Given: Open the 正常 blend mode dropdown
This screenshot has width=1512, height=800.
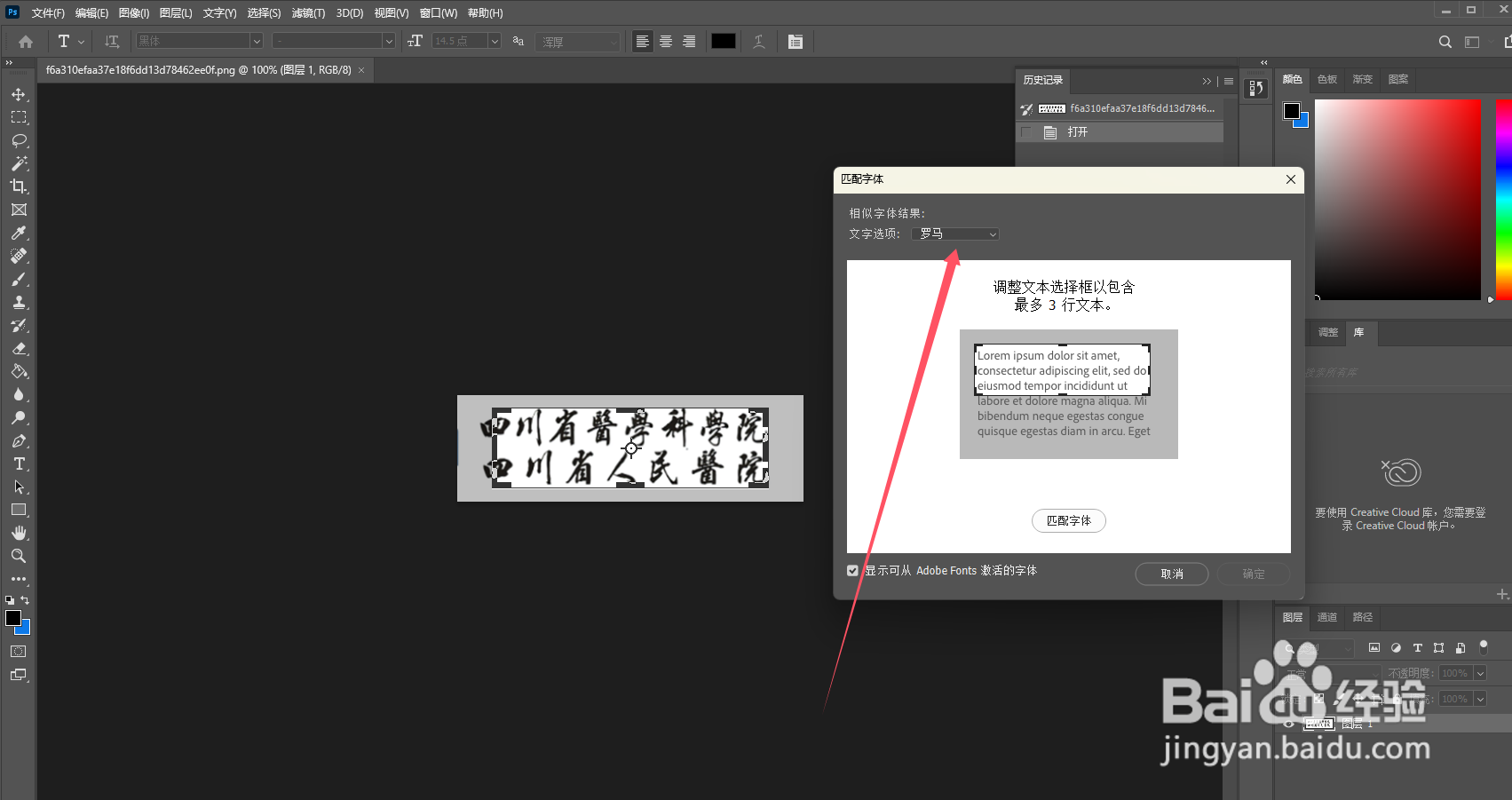Looking at the screenshot, I should pos(1326,673).
